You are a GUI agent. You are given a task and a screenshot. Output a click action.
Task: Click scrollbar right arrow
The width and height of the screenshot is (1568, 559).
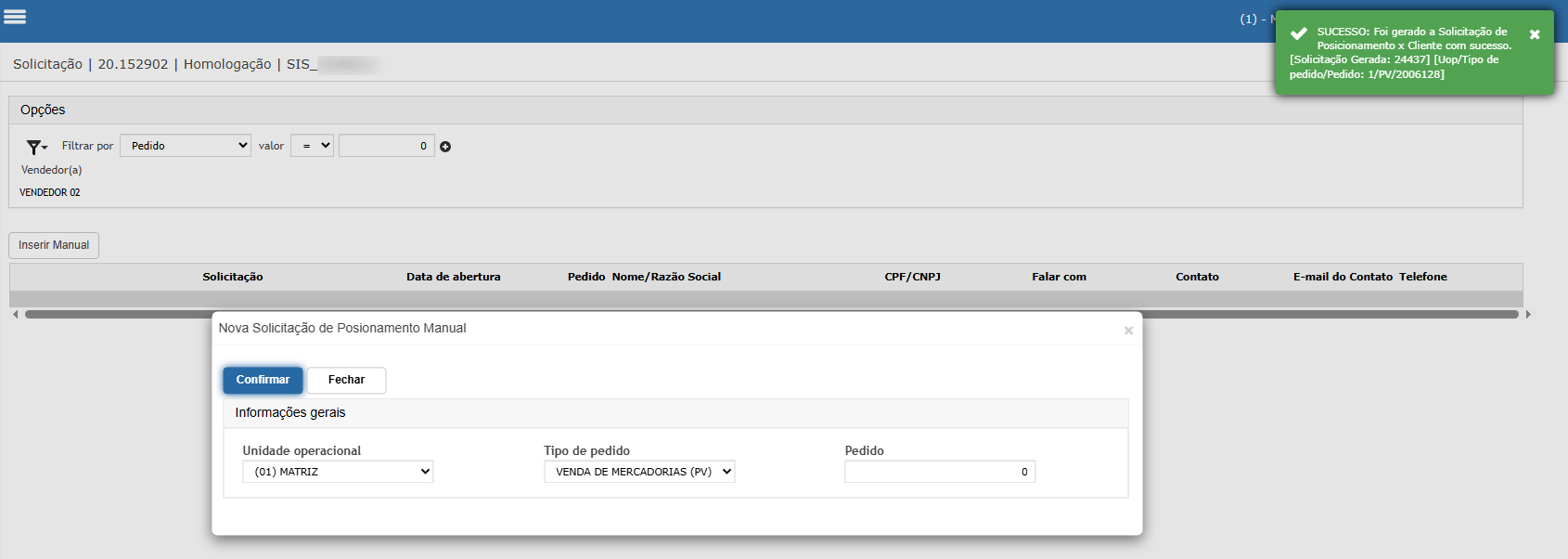pyautogui.click(x=1528, y=315)
